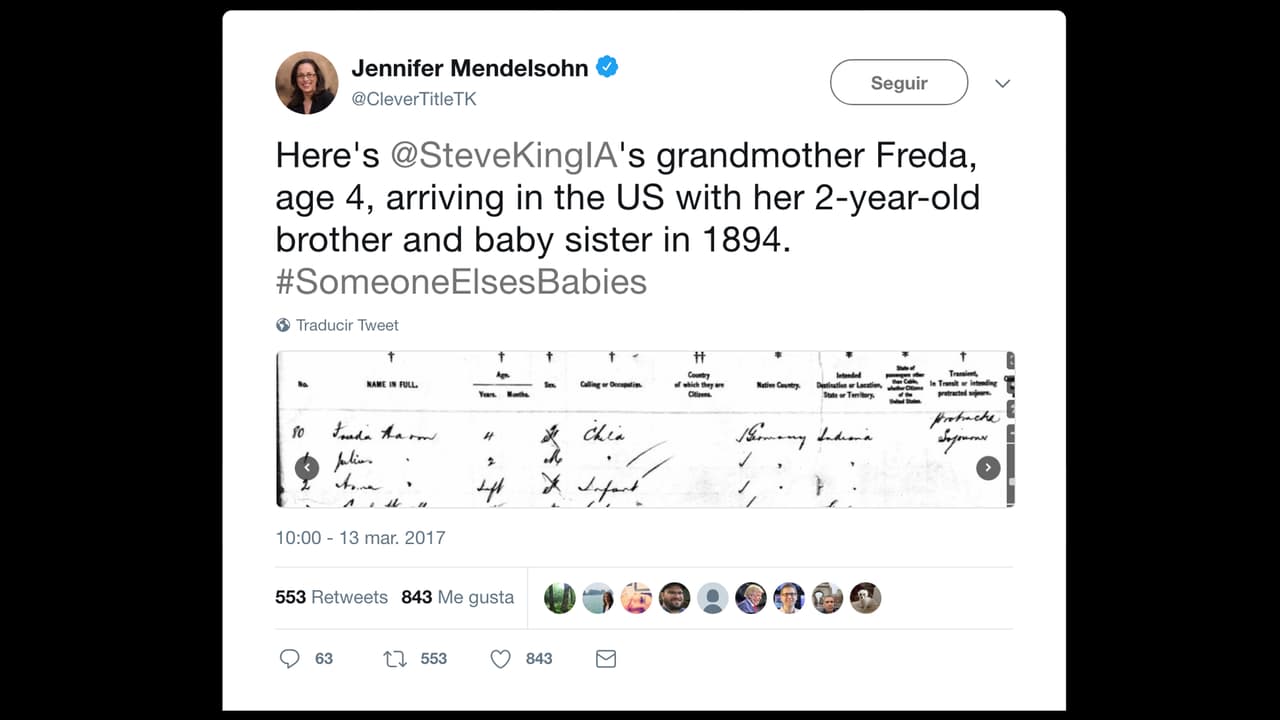Open the tweet timestamp 10:00 - 13 mar. 2017

click(x=360, y=538)
